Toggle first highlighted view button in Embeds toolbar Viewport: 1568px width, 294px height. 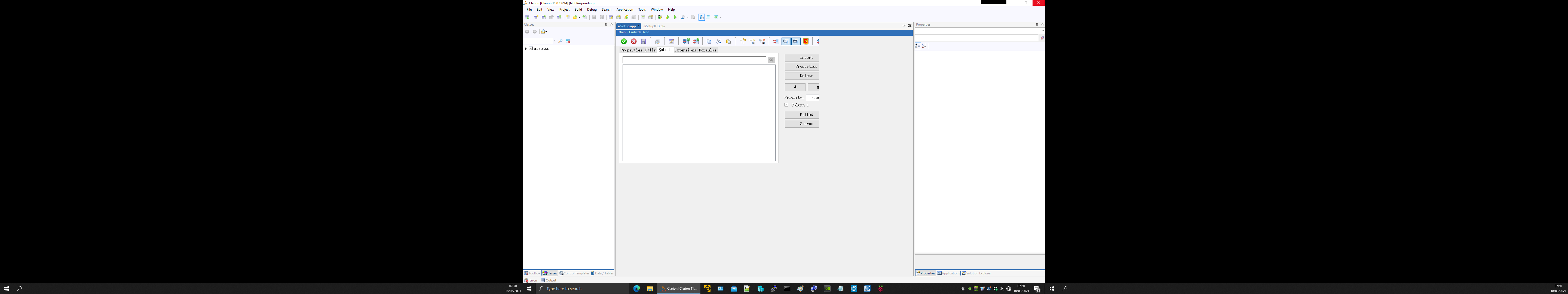(786, 41)
